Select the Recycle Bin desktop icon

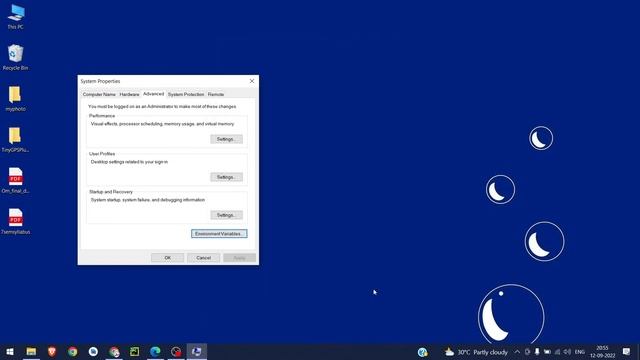16,58
